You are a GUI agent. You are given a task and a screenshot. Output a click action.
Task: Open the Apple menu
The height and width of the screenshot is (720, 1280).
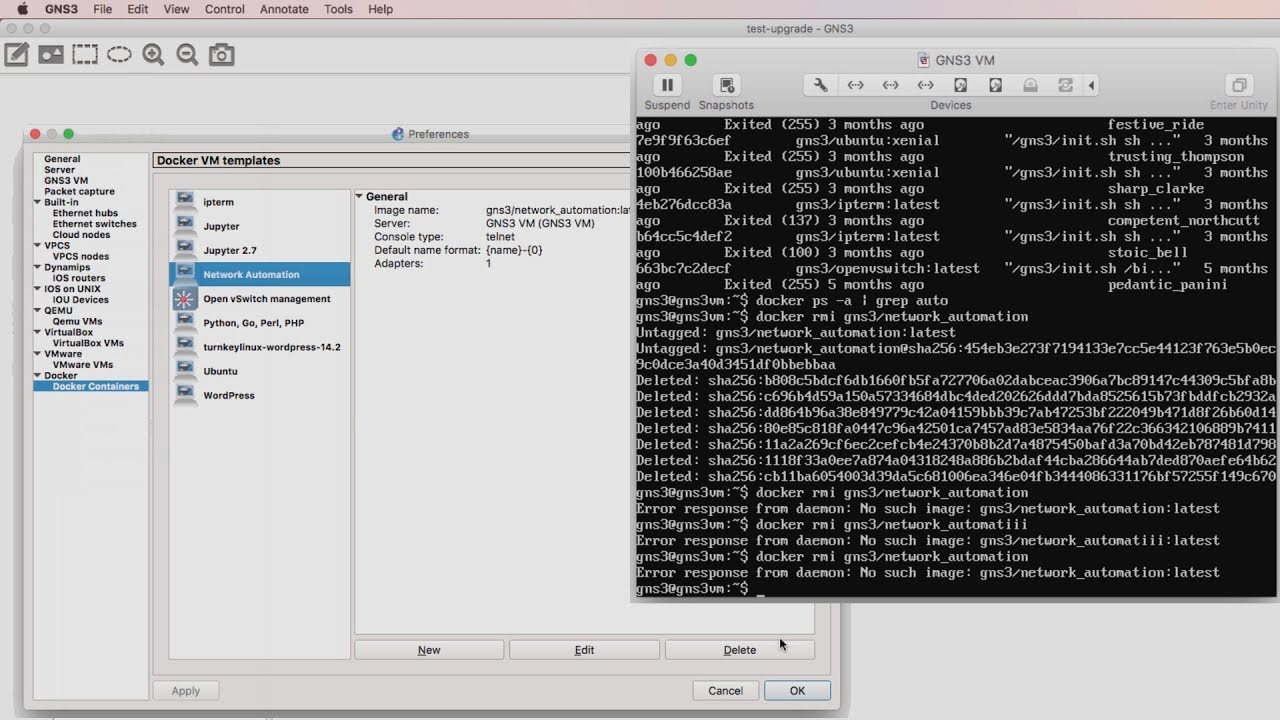(x=22, y=9)
